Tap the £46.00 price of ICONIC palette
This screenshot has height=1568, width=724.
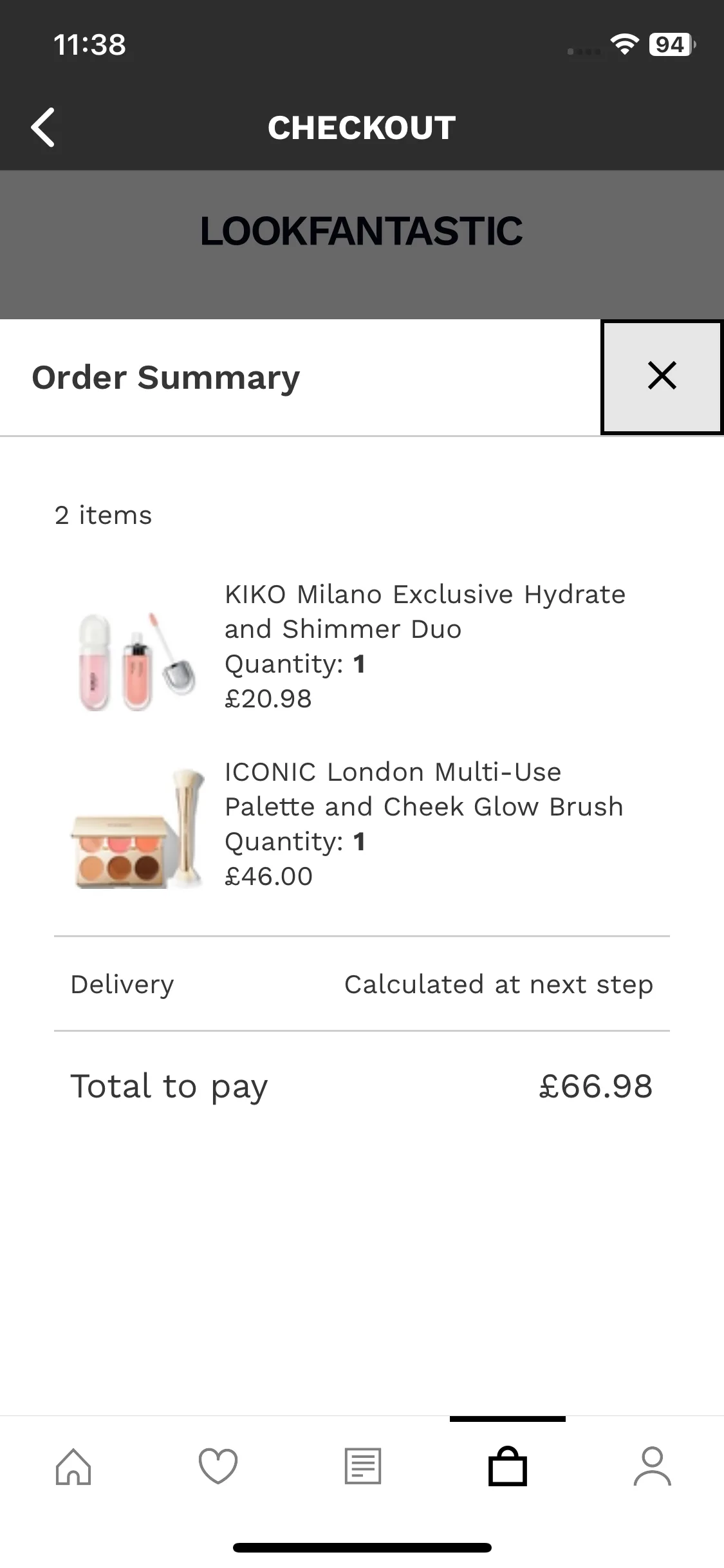269,877
